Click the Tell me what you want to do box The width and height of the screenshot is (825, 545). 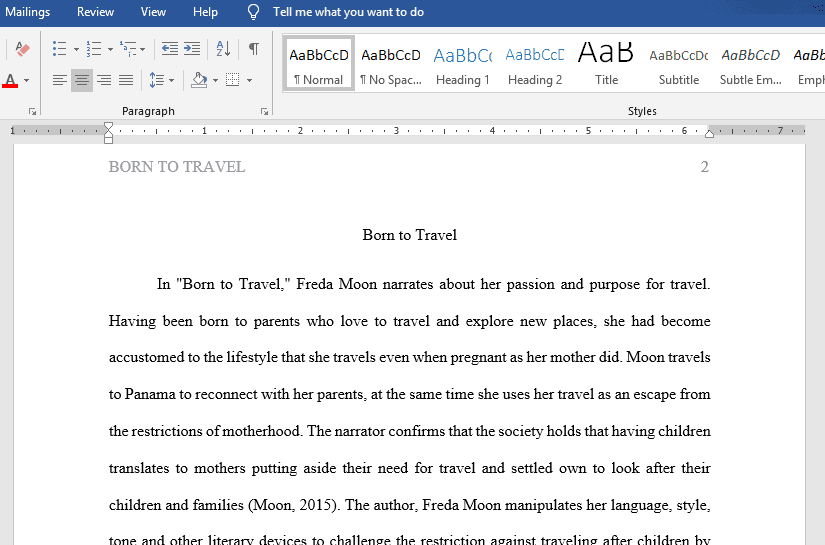348,12
